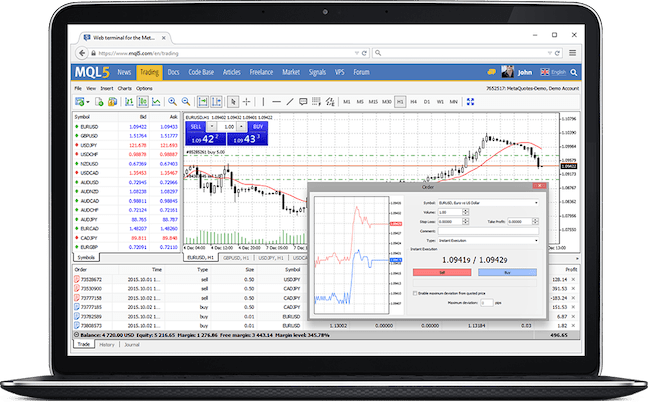648x402 pixels.
Task: Click the browser back arrow
Action: click(82, 53)
